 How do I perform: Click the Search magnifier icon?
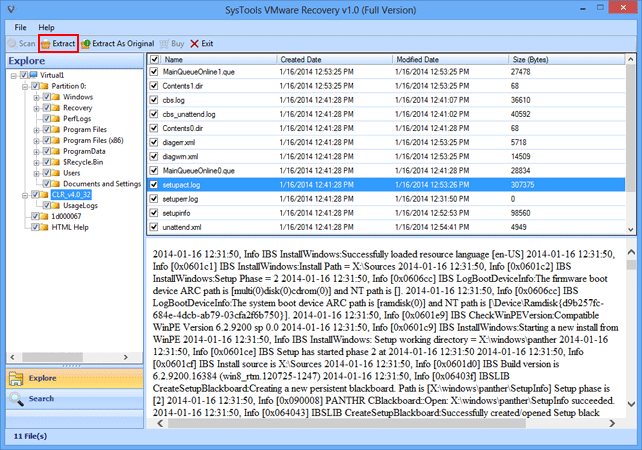point(16,399)
